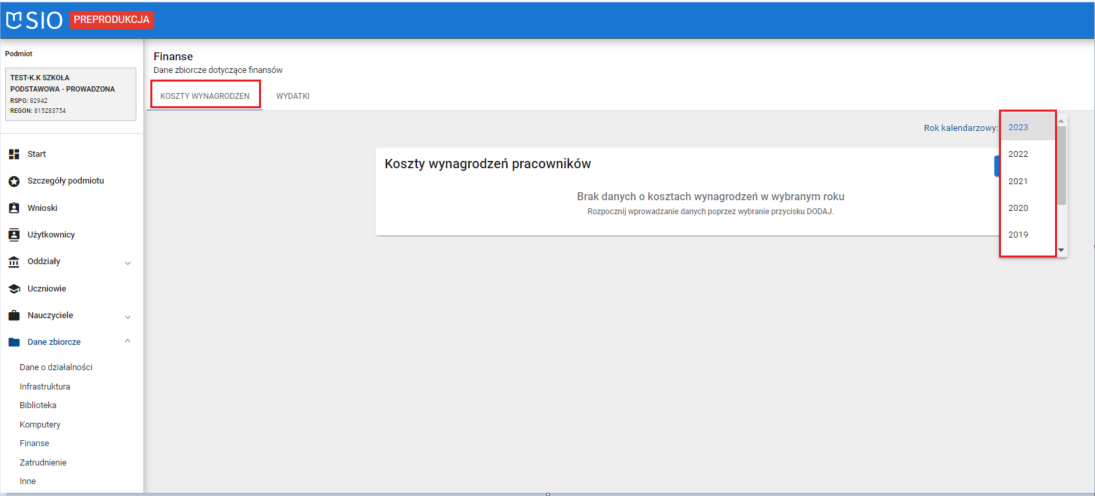
Task: Open Start dashboard icon in sidebar
Action: click(x=14, y=154)
